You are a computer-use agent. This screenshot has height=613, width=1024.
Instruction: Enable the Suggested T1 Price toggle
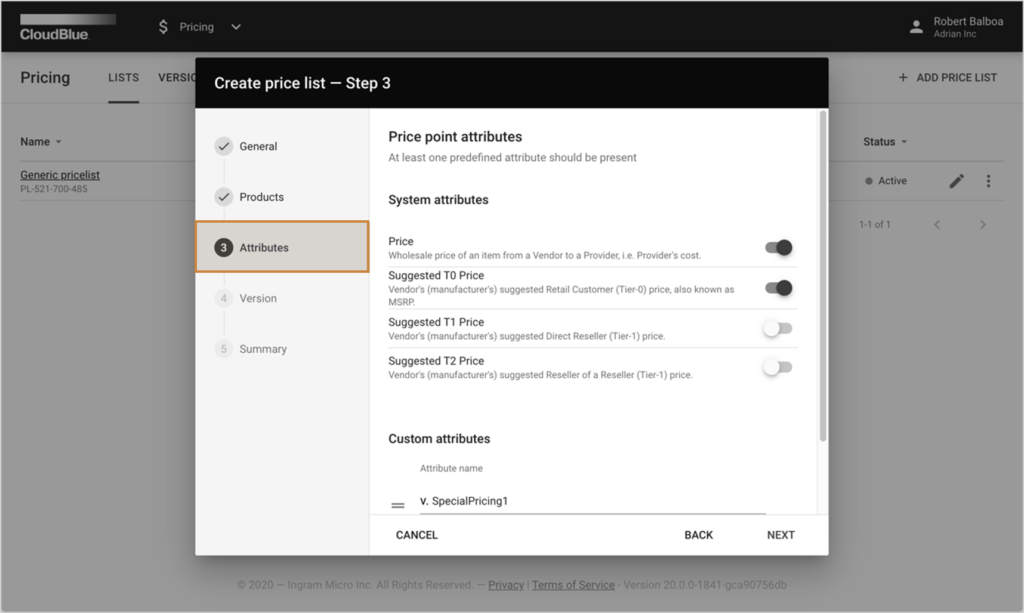[x=777, y=327]
